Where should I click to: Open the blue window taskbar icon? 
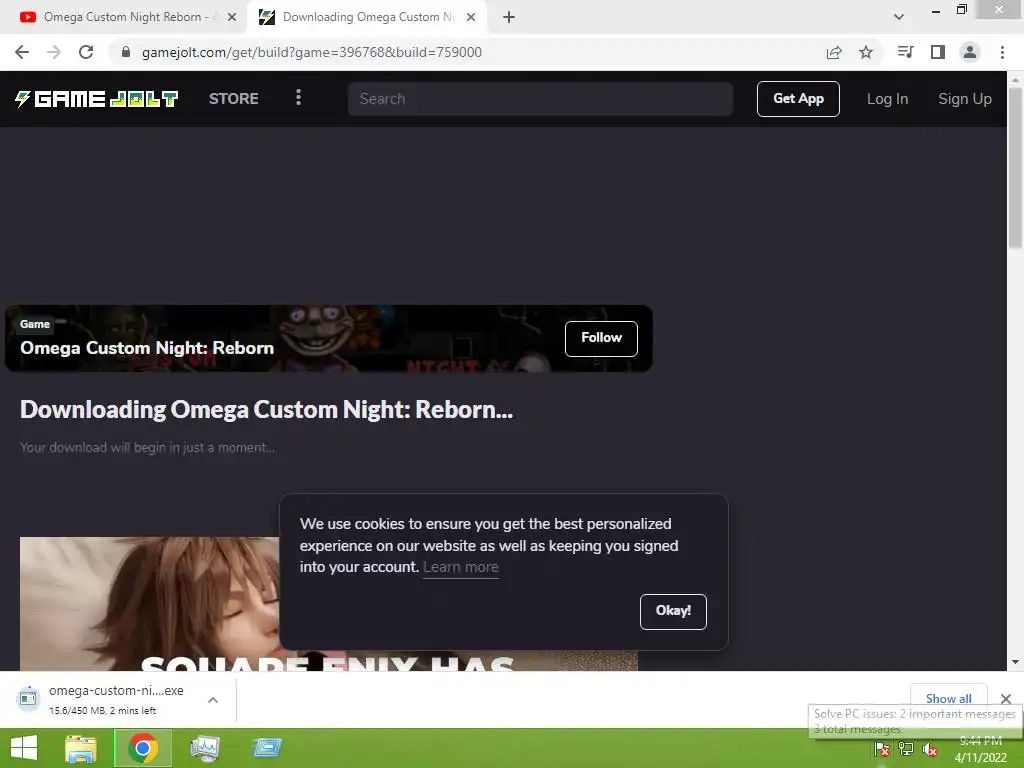click(x=266, y=748)
